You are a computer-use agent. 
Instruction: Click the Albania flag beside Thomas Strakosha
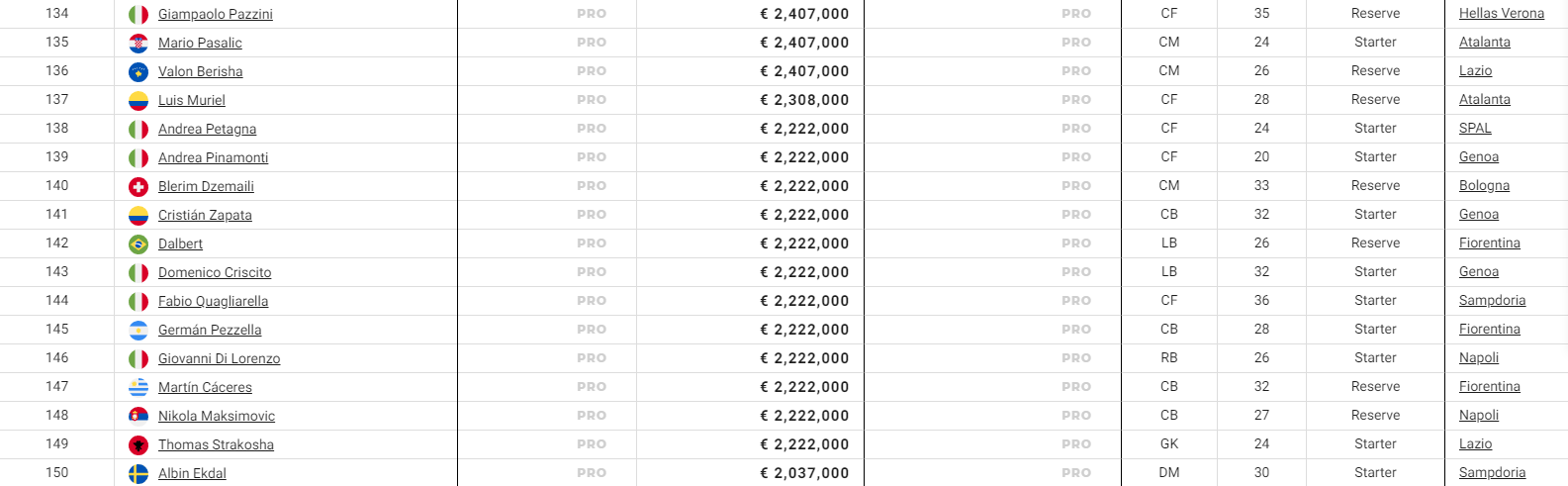click(x=138, y=445)
